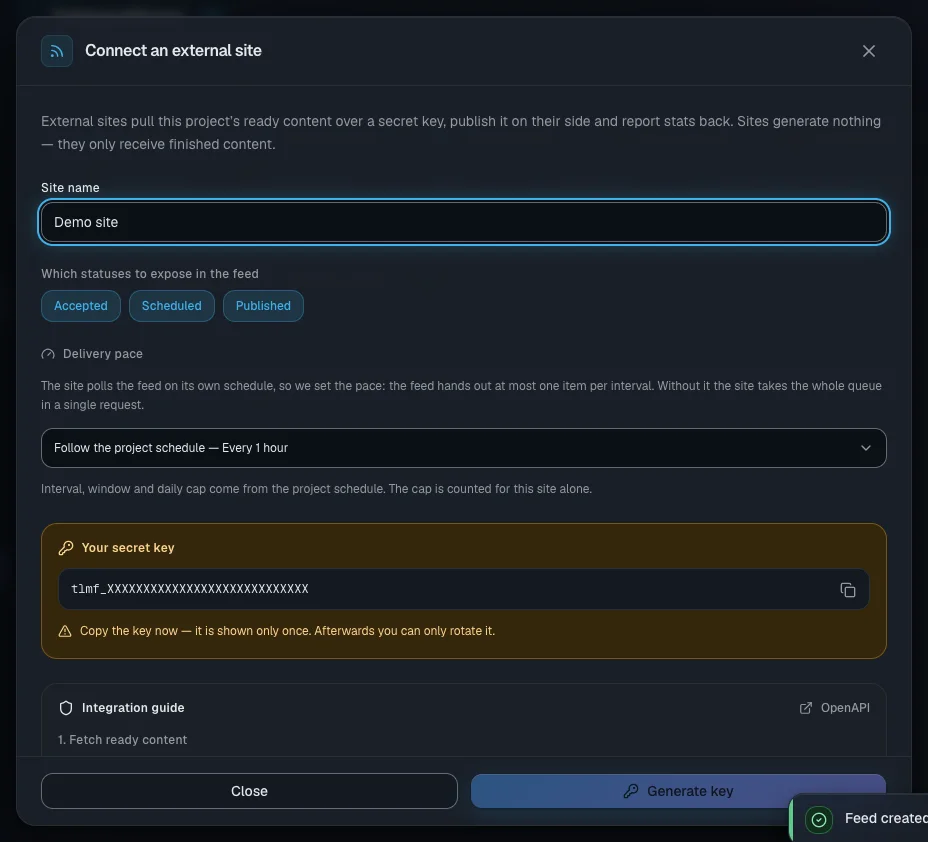Click the shield icon beside Integration guide
Viewport: 928px width, 842px height.
[66, 708]
